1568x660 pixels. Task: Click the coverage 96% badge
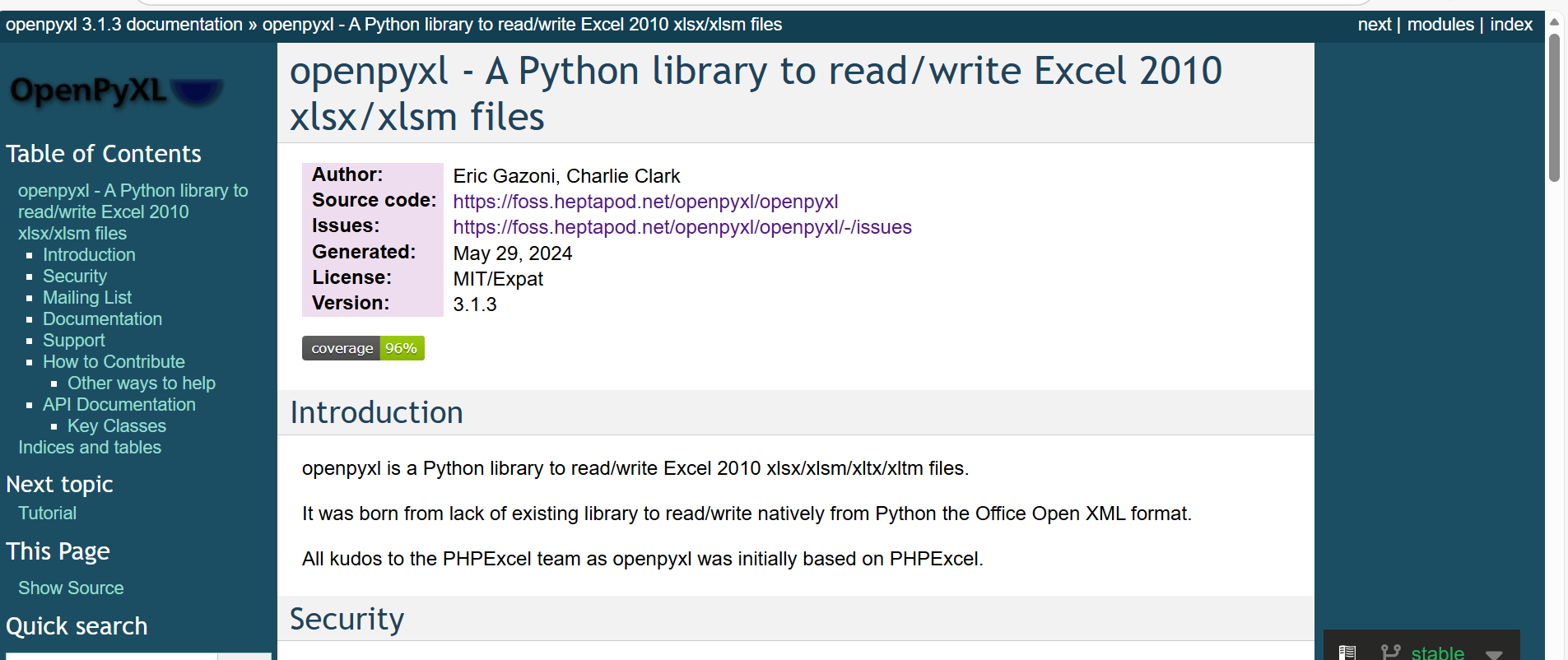tap(363, 348)
